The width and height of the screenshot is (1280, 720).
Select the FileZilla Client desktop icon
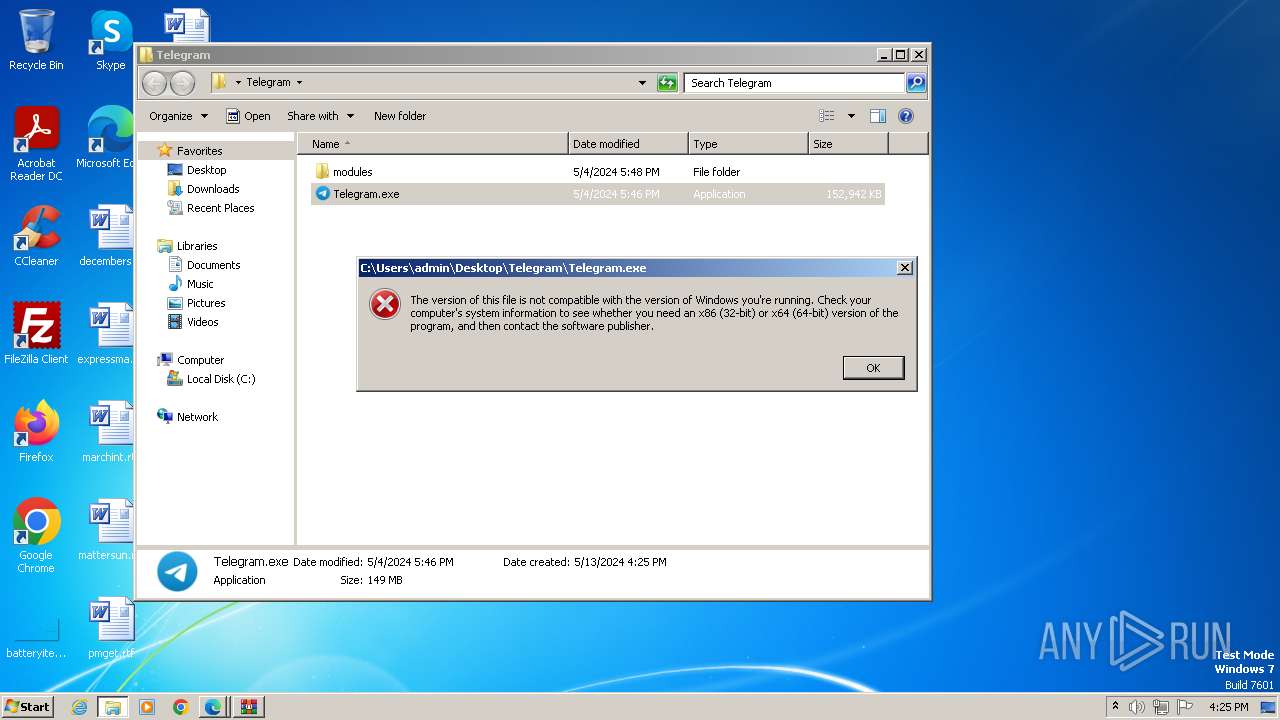click(36, 334)
